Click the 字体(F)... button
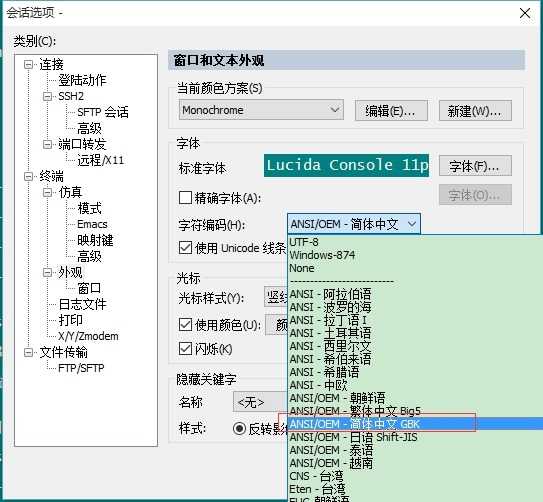543x502 pixels. tap(475, 166)
